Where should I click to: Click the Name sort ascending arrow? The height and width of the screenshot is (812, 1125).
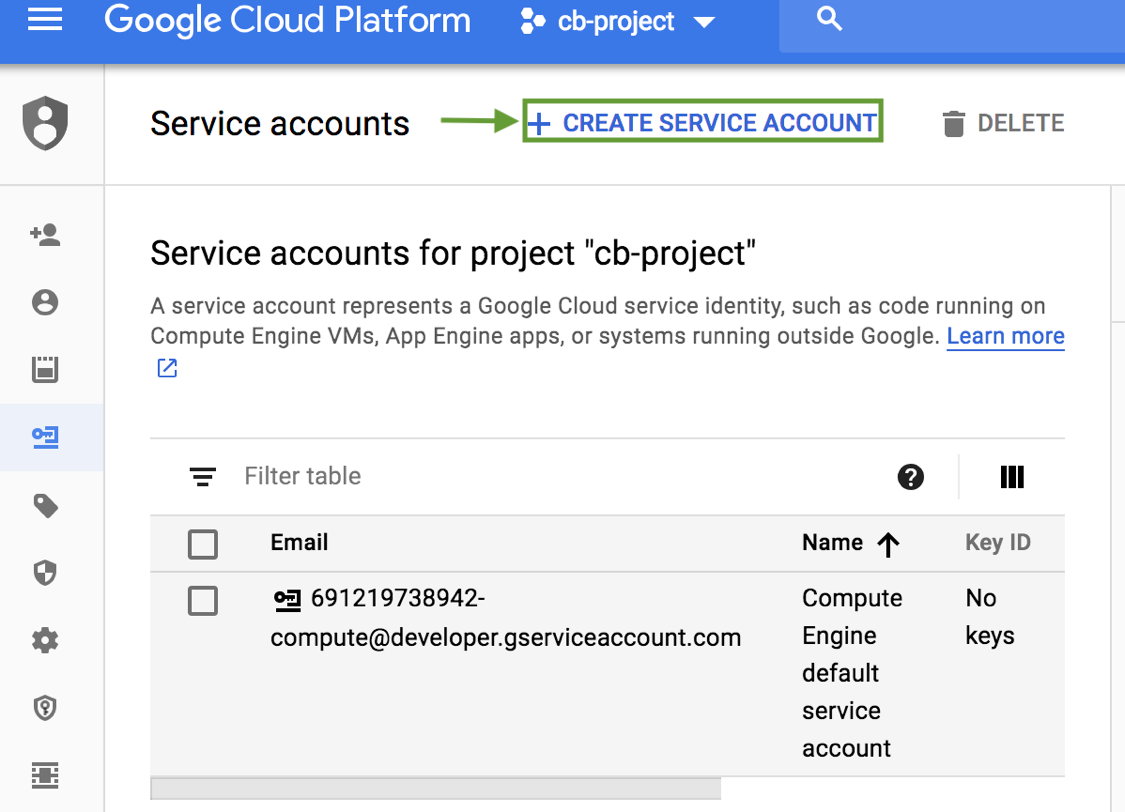click(x=888, y=544)
